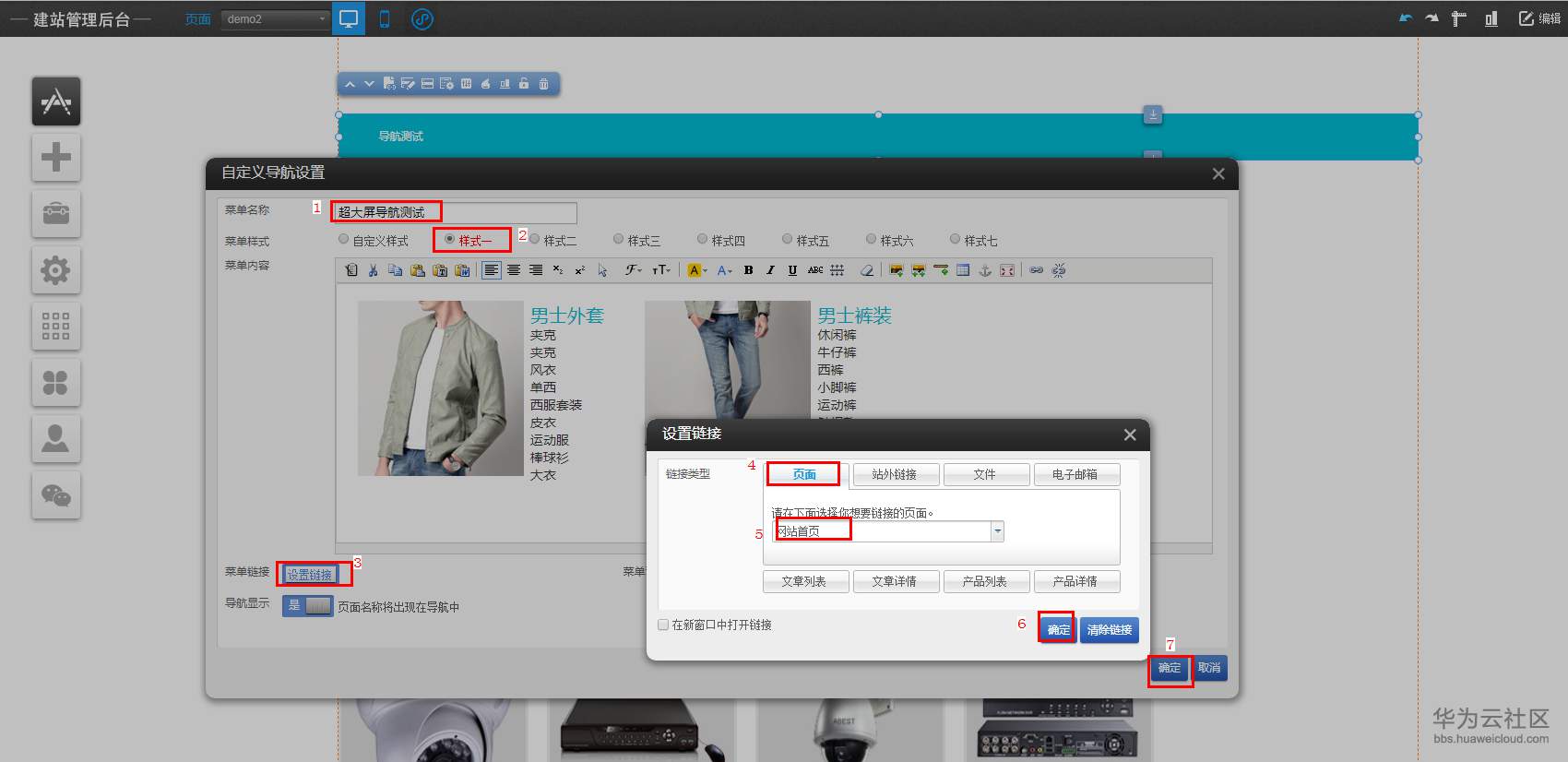Viewport: 1568px width, 762px height.
Task: Open the app-store design icon in left sidebar
Action: click(56, 101)
